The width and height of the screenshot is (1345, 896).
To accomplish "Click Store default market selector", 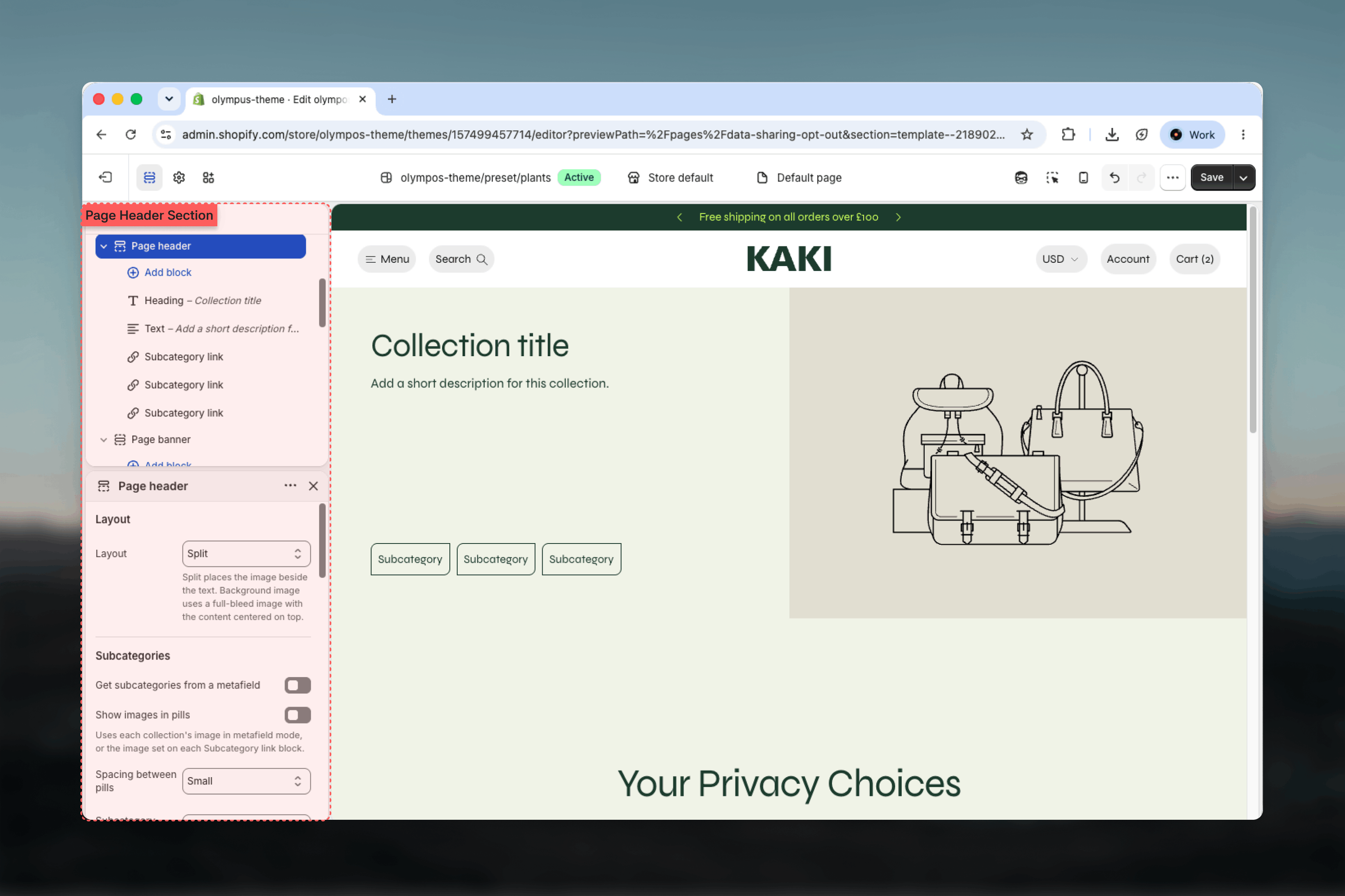I will [670, 177].
